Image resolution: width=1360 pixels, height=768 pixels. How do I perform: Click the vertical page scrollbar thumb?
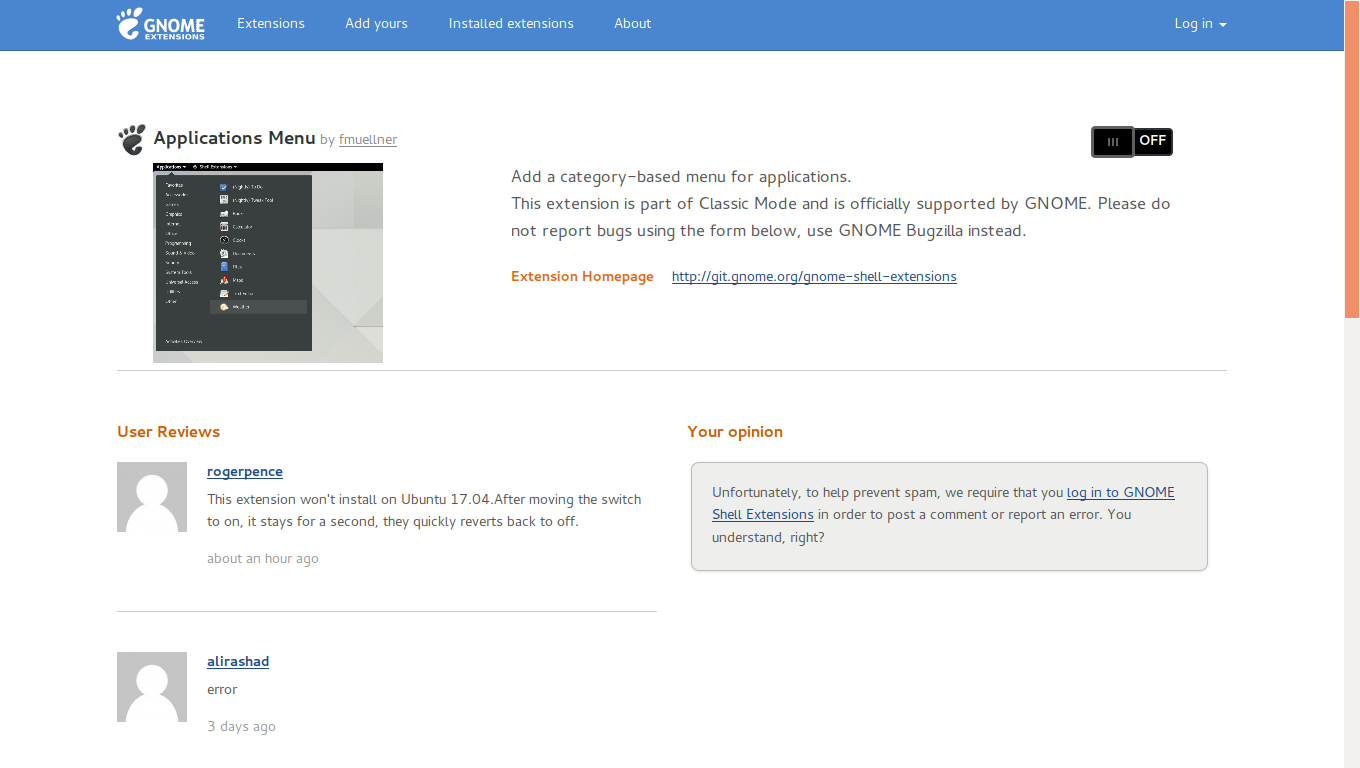pos(1352,159)
